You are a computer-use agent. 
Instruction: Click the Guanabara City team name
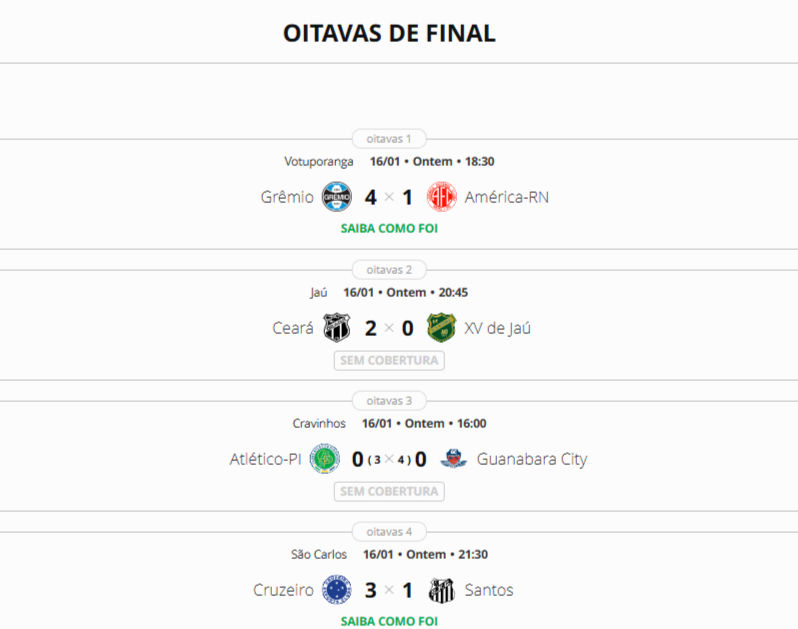[531, 460]
